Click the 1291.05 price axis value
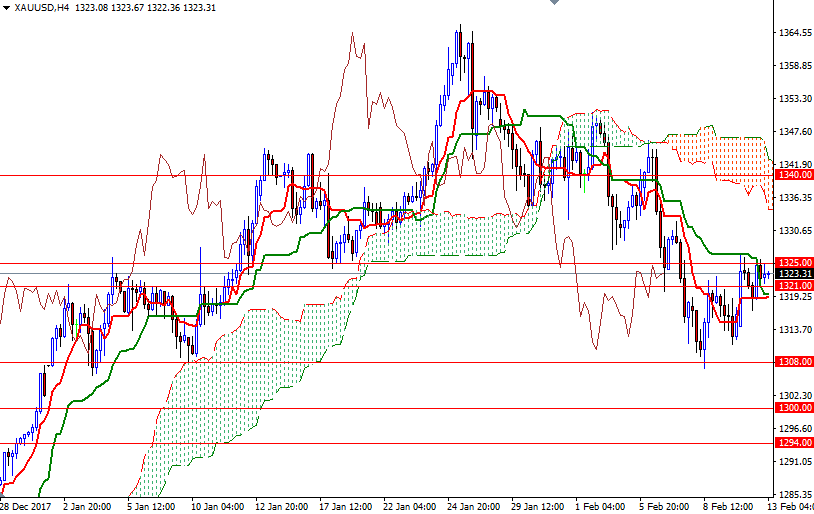814x514 pixels. click(795, 462)
